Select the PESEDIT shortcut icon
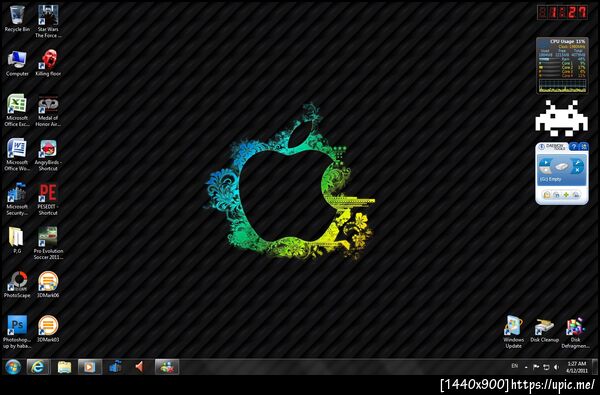Screen dimensions: 600x395 48,199
